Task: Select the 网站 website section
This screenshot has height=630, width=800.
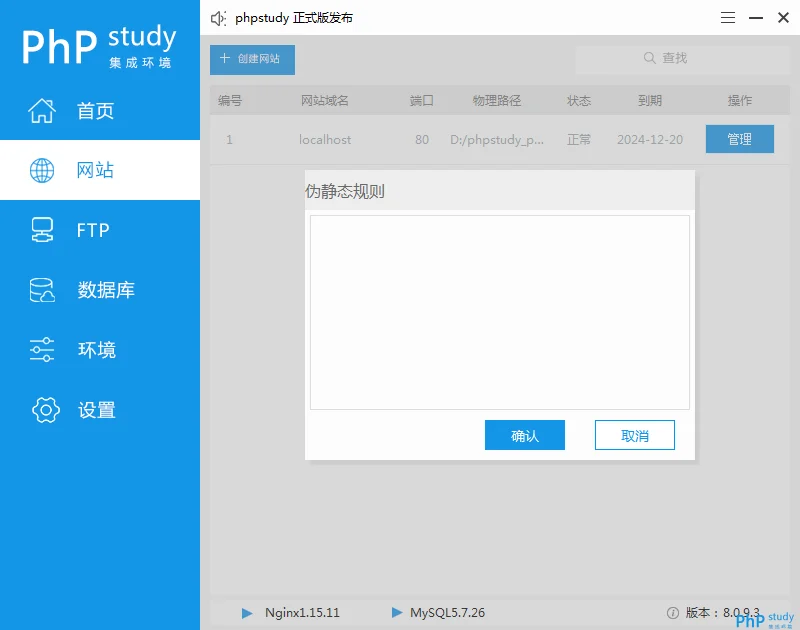Action: pos(100,170)
